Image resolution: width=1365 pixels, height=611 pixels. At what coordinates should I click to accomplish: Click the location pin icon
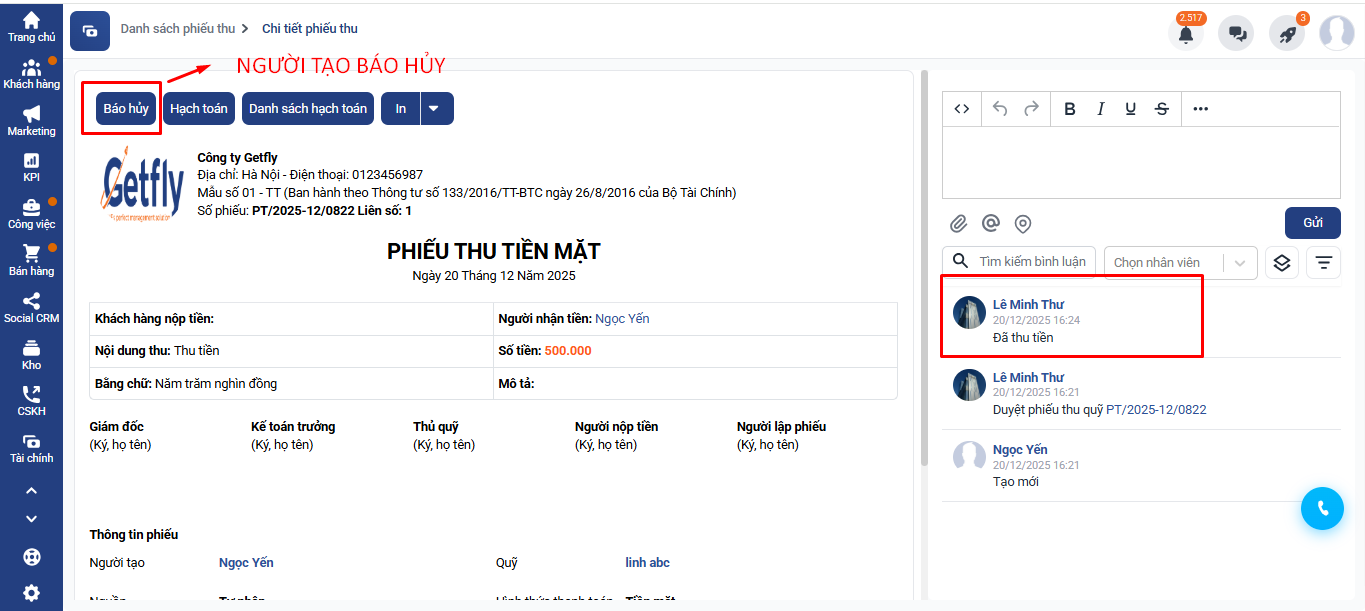click(x=1022, y=223)
